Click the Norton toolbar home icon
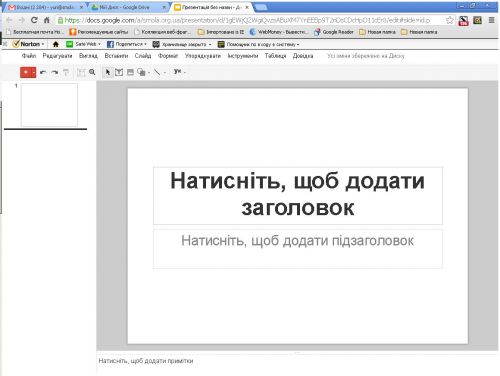500x376 pixels. pyautogui.click(x=56, y=44)
